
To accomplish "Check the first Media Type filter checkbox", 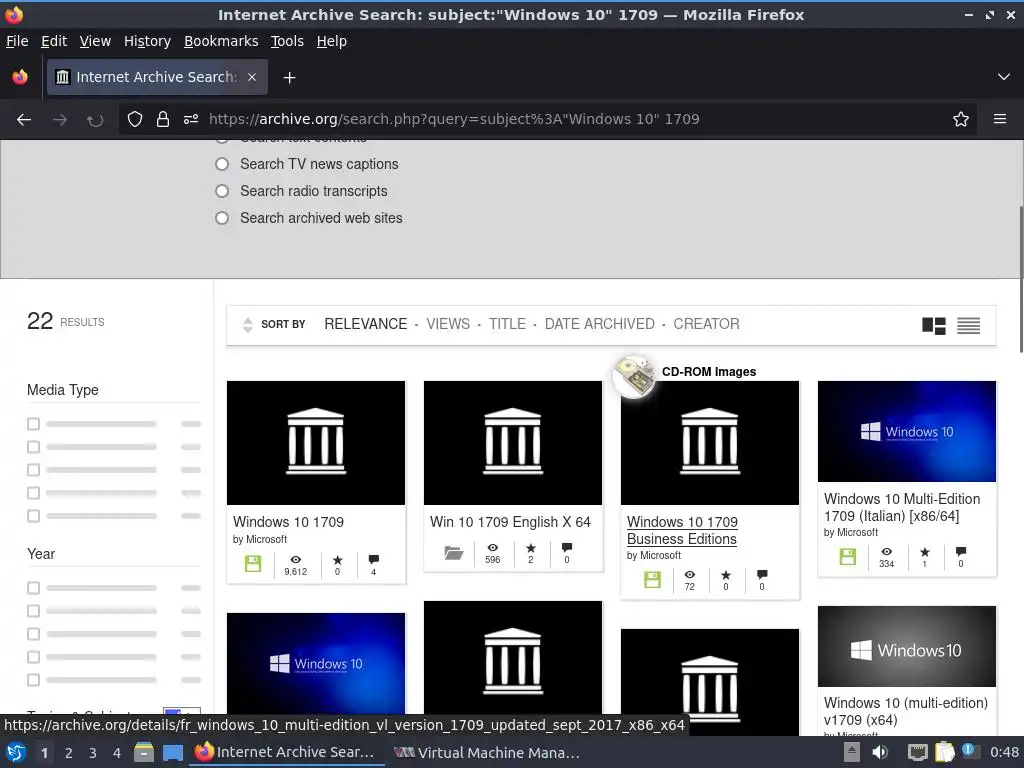I will [33, 424].
